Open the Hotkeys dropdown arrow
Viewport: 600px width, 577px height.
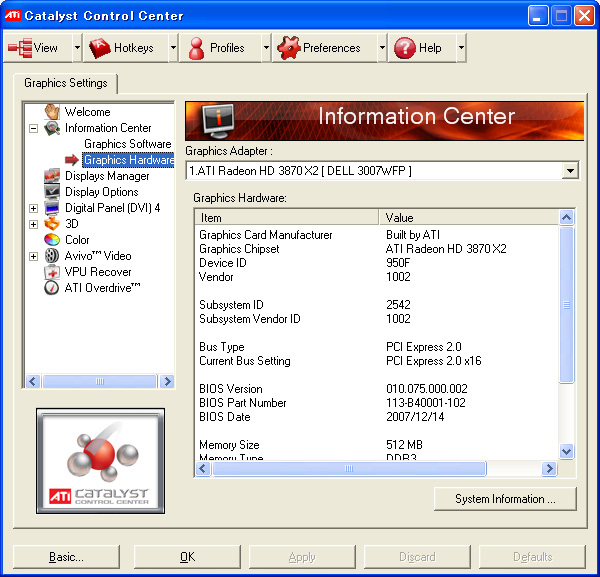173,47
